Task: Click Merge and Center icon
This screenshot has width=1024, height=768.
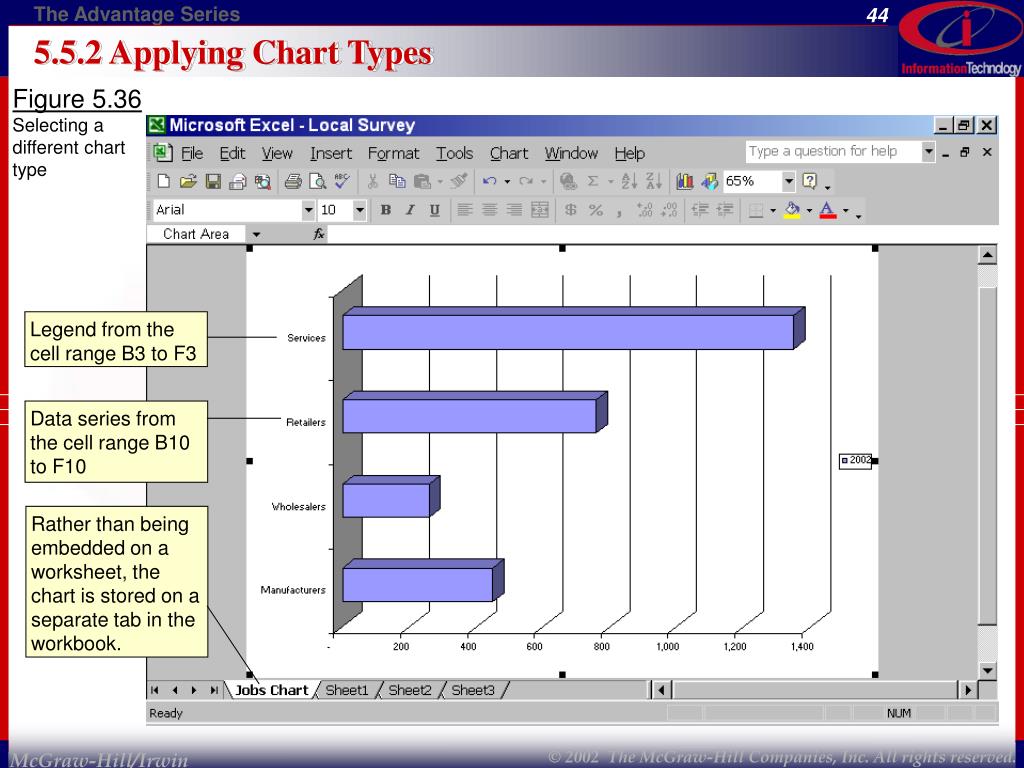Action: click(x=539, y=210)
